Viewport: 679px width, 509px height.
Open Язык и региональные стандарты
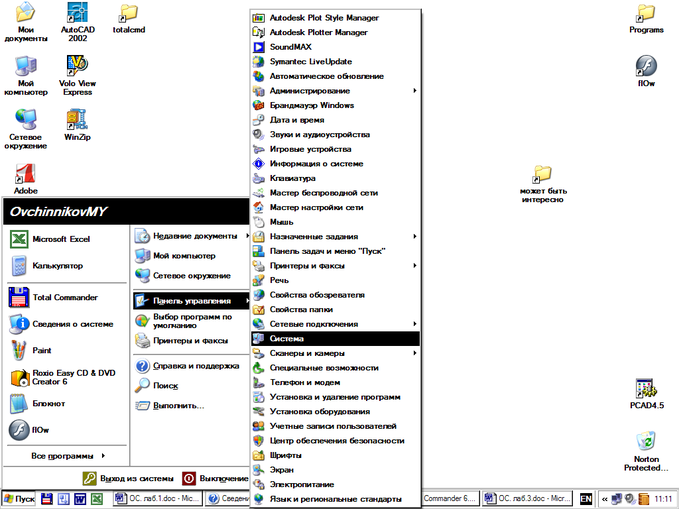336,499
